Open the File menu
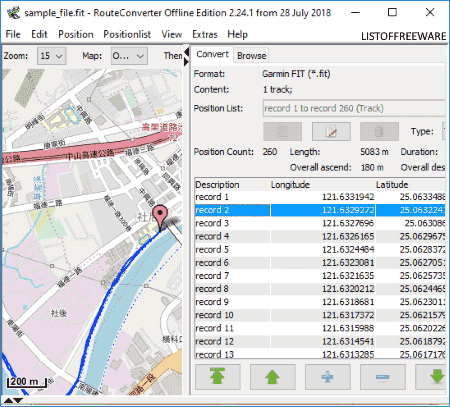The height and width of the screenshot is (407, 450). (13, 34)
